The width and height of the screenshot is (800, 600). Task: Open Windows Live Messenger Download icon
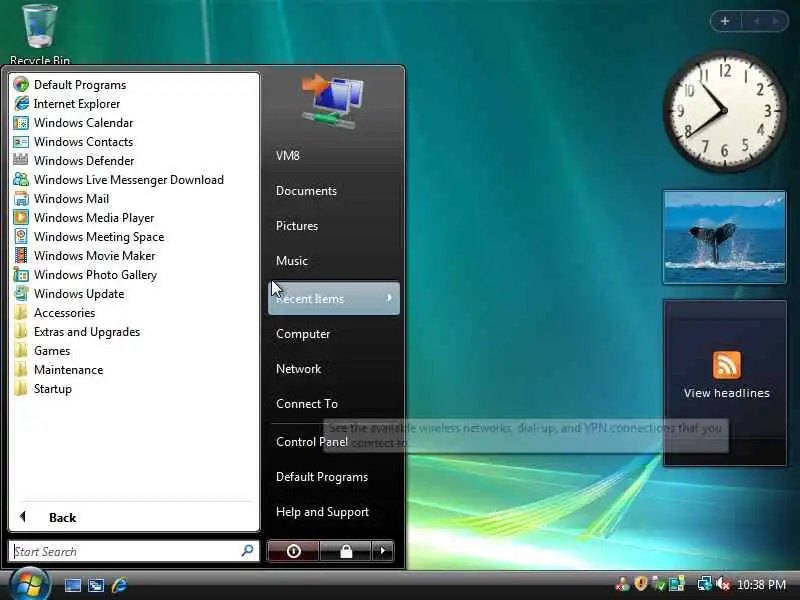21,180
